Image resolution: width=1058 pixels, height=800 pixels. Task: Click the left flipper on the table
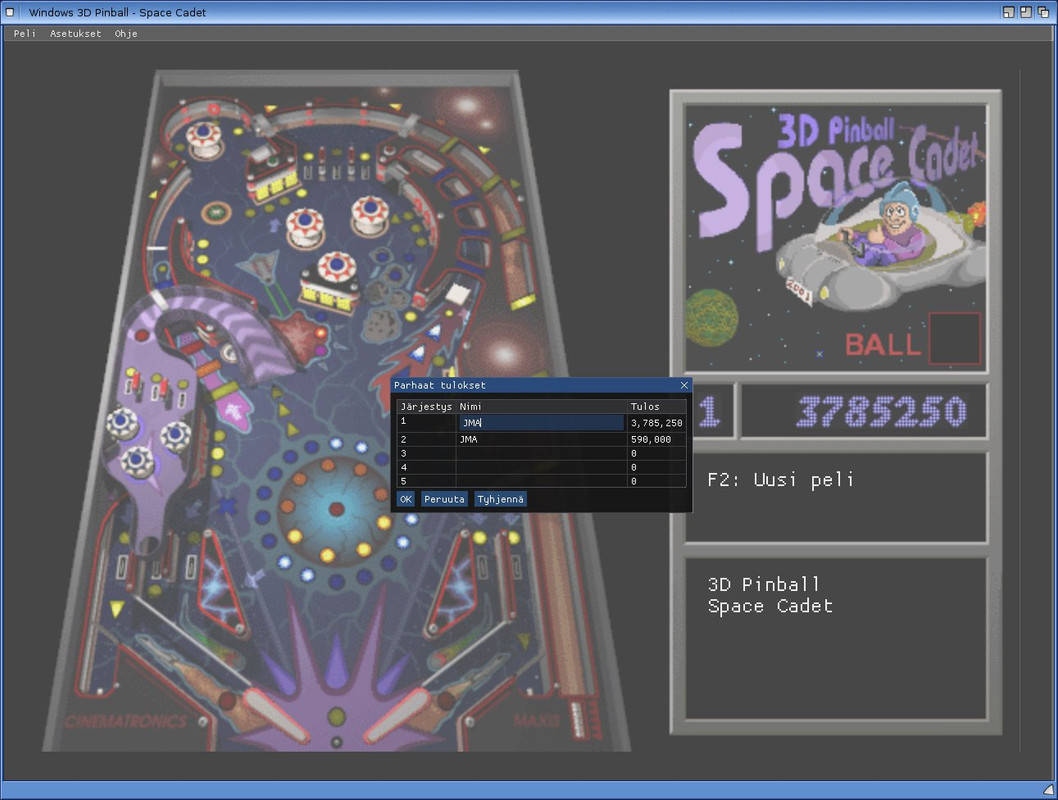point(276,715)
